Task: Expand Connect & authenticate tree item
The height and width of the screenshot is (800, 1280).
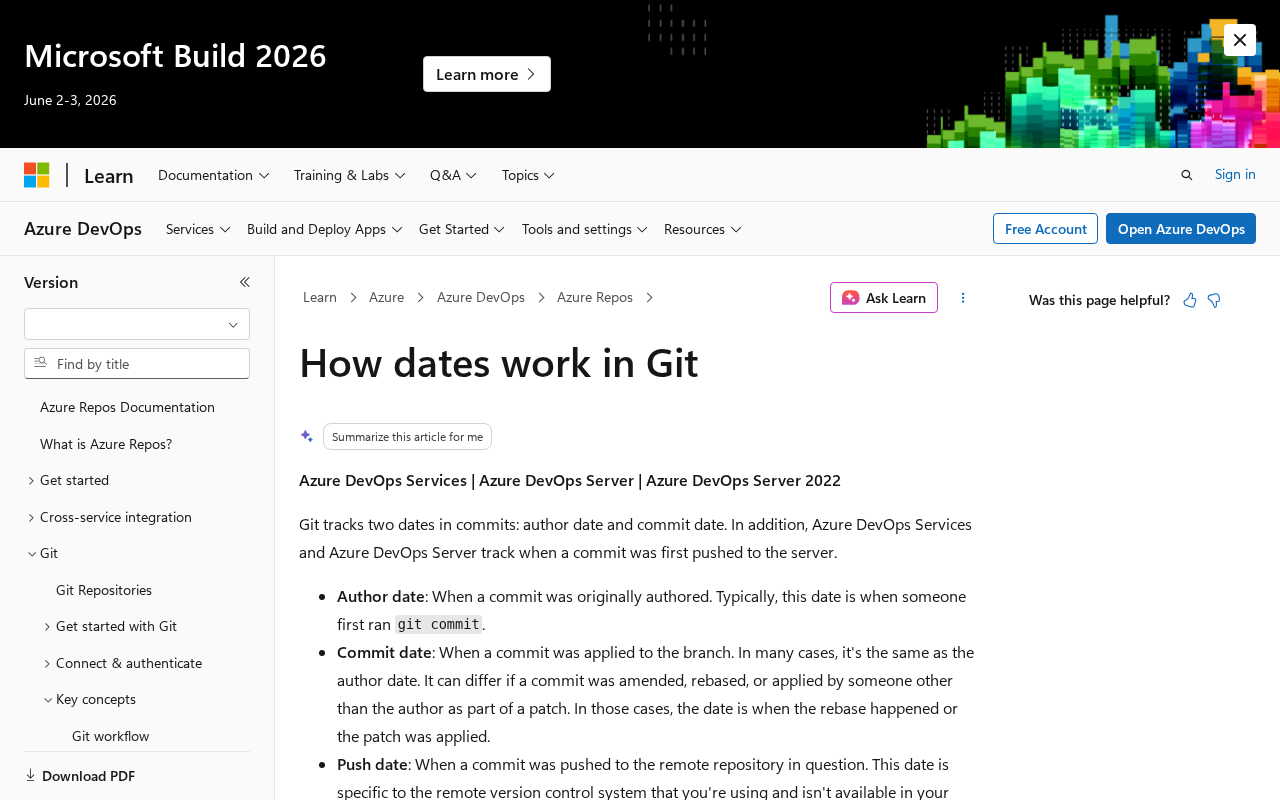Action: [x=122, y=663]
